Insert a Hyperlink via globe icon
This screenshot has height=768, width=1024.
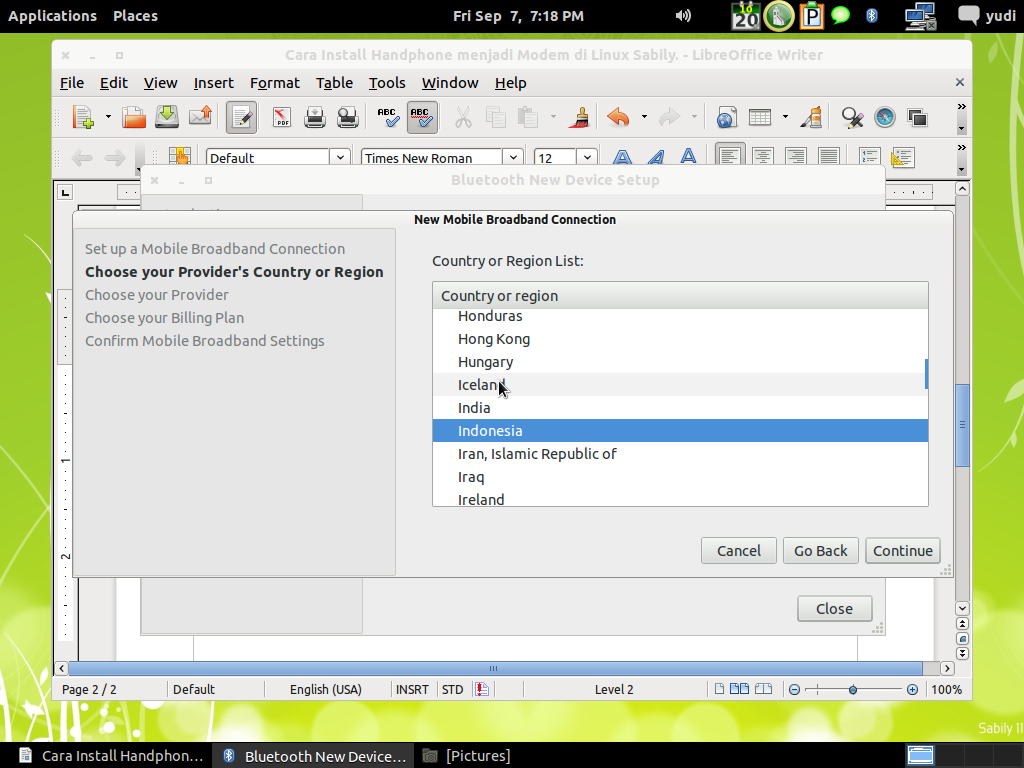(726, 118)
